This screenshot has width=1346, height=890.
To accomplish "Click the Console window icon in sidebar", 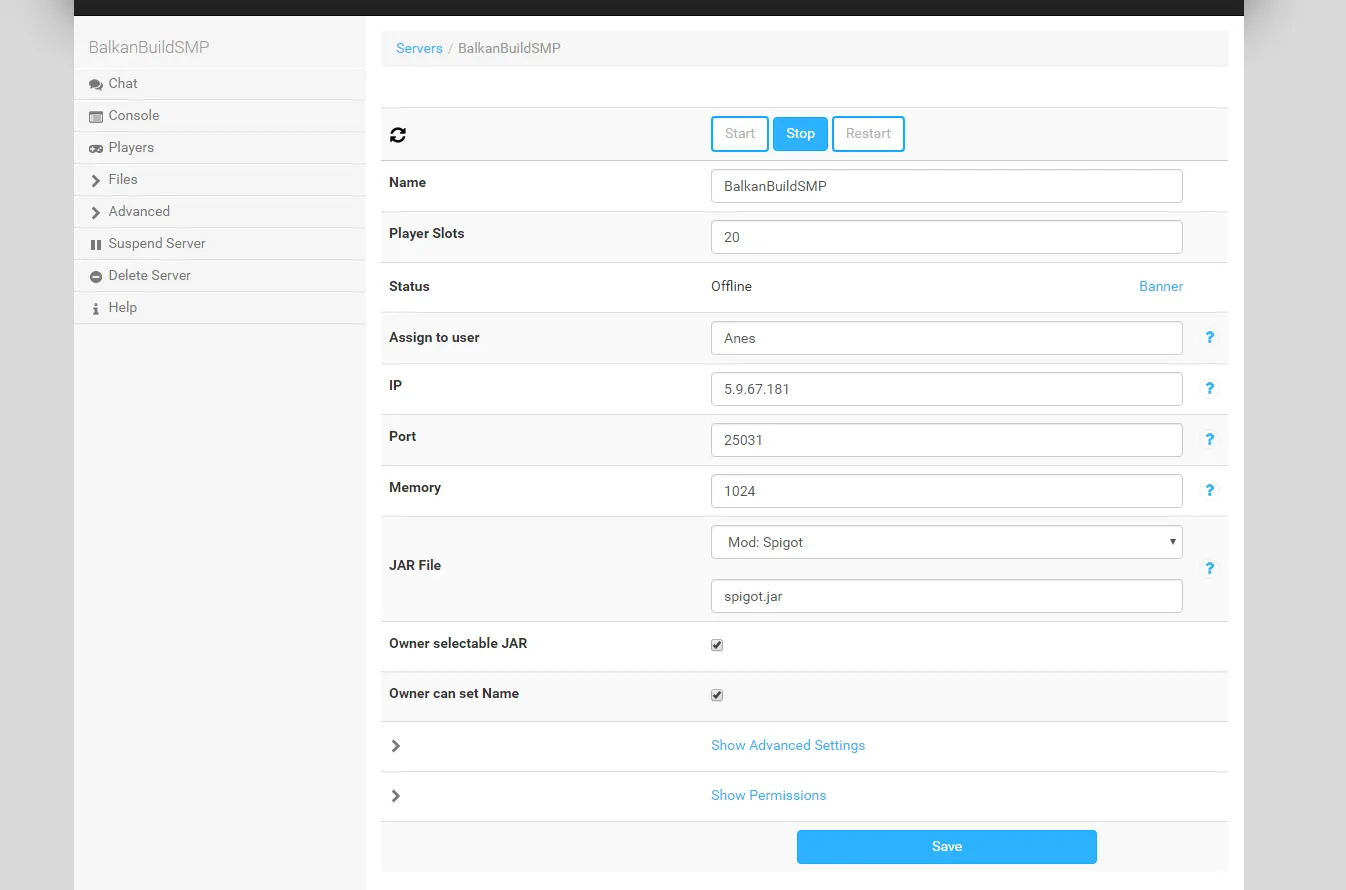I will pyautogui.click(x=96, y=117).
